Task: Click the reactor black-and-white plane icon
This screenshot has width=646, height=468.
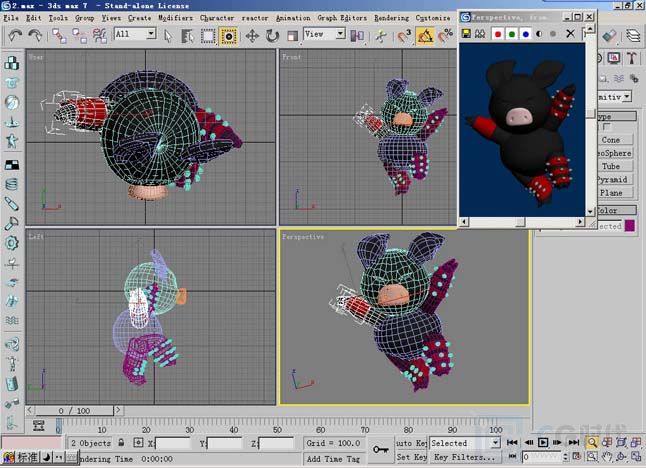Action: click(x=12, y=165)
